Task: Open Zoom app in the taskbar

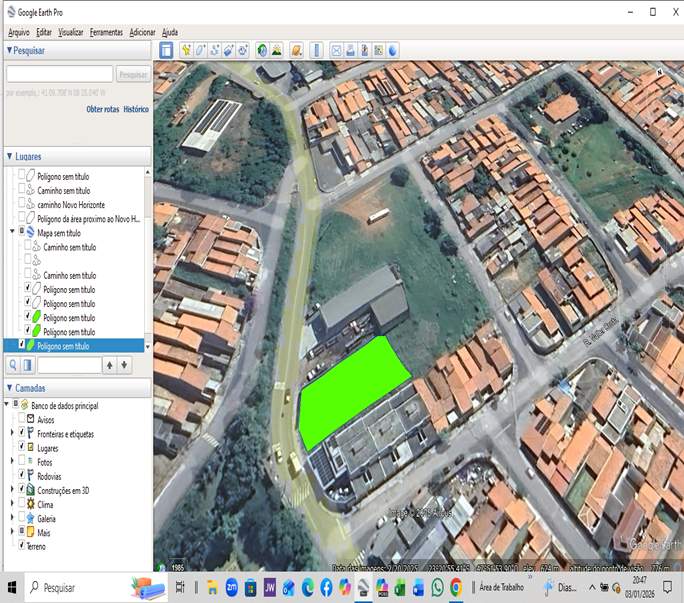Action: [x=232, y=588]
